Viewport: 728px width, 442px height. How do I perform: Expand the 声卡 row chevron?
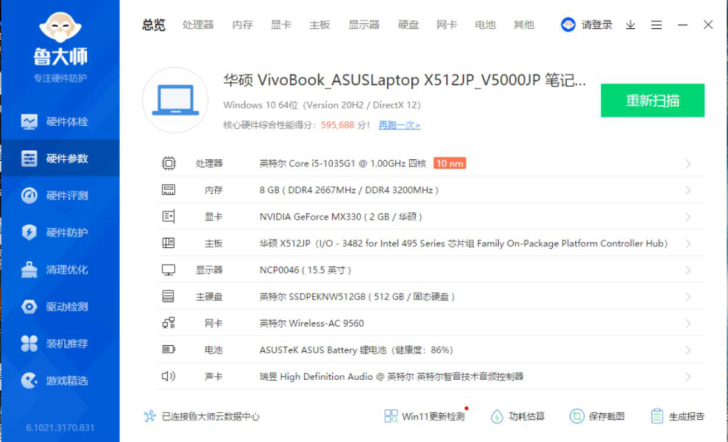coord(688,377)
